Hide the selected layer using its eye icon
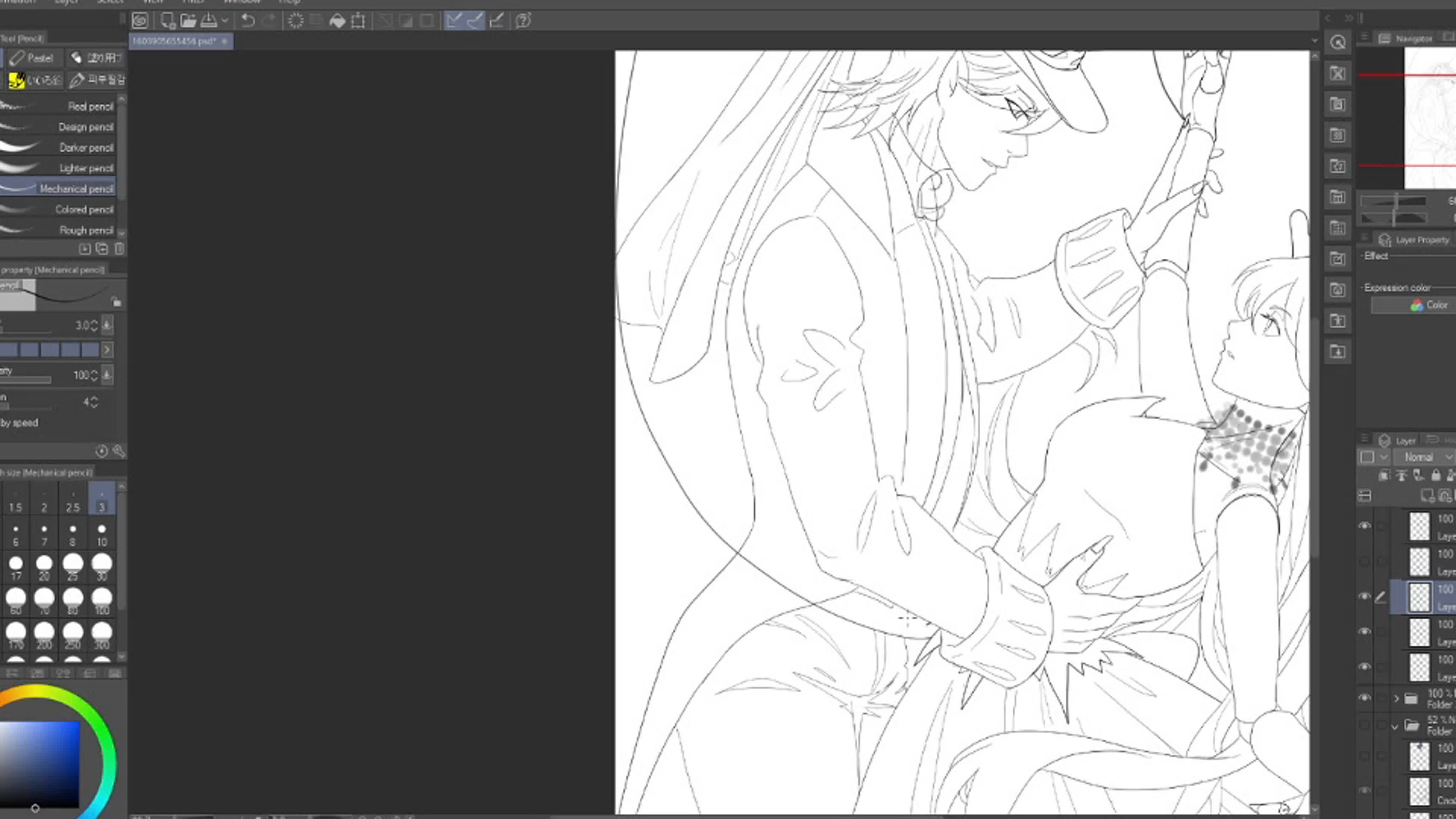This screenshot has height=819, width=1456. click(x=1364, y=597)
